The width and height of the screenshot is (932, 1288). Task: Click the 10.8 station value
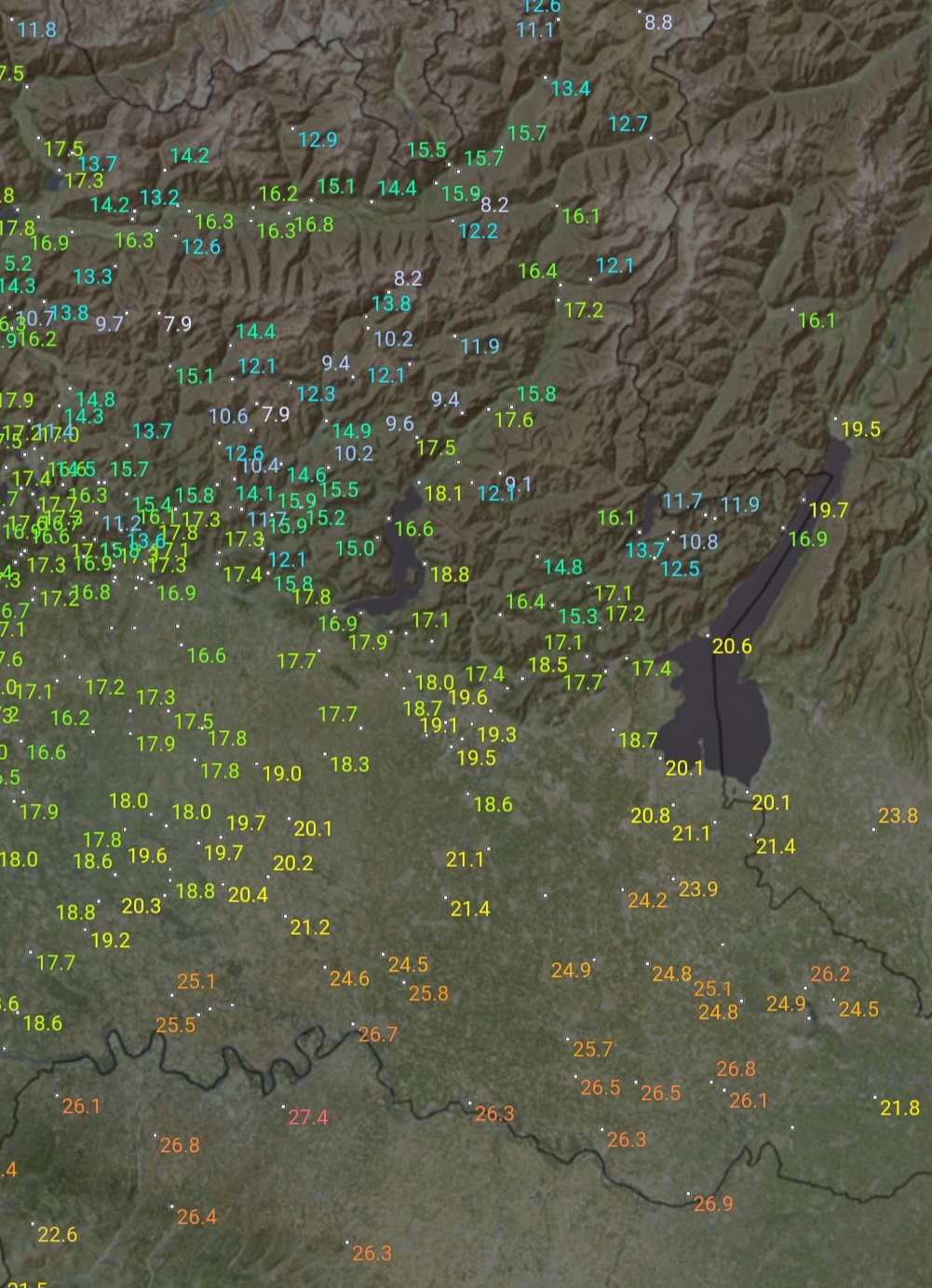[x=698, y=542]
